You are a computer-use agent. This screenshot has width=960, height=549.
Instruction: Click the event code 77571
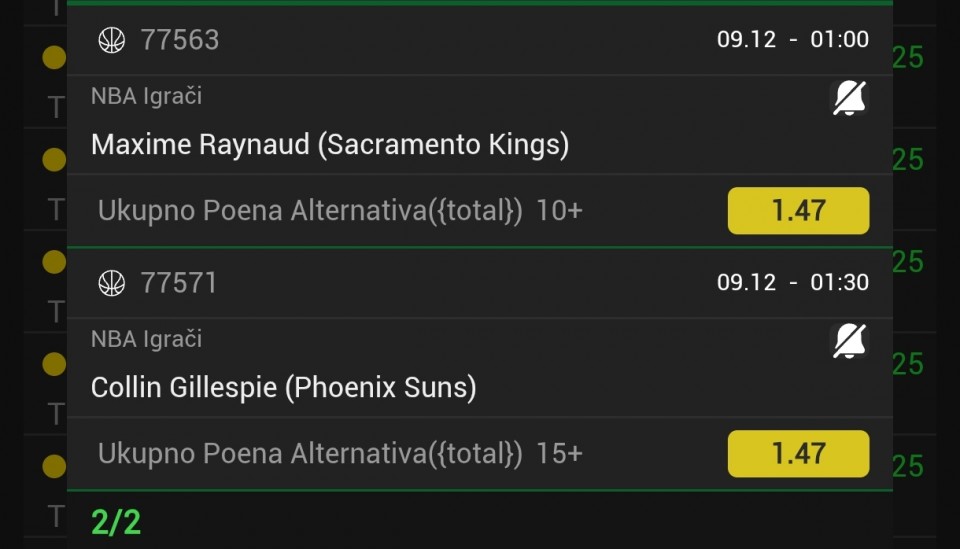[179, 283]
